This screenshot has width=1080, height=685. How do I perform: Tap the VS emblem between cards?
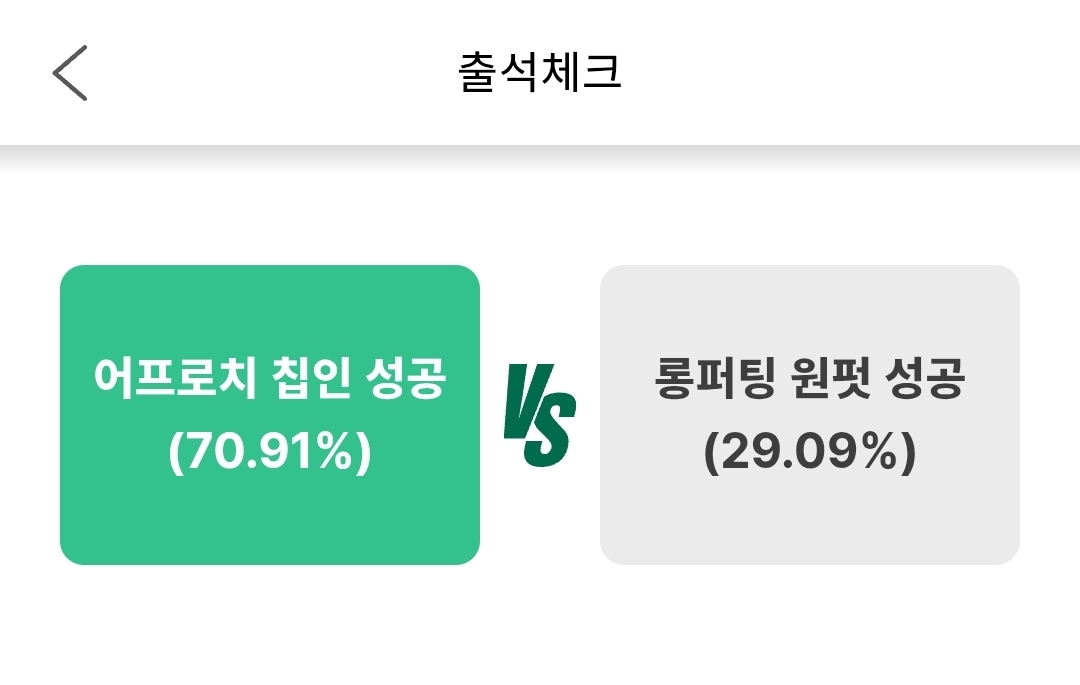(x=540, y=415)
